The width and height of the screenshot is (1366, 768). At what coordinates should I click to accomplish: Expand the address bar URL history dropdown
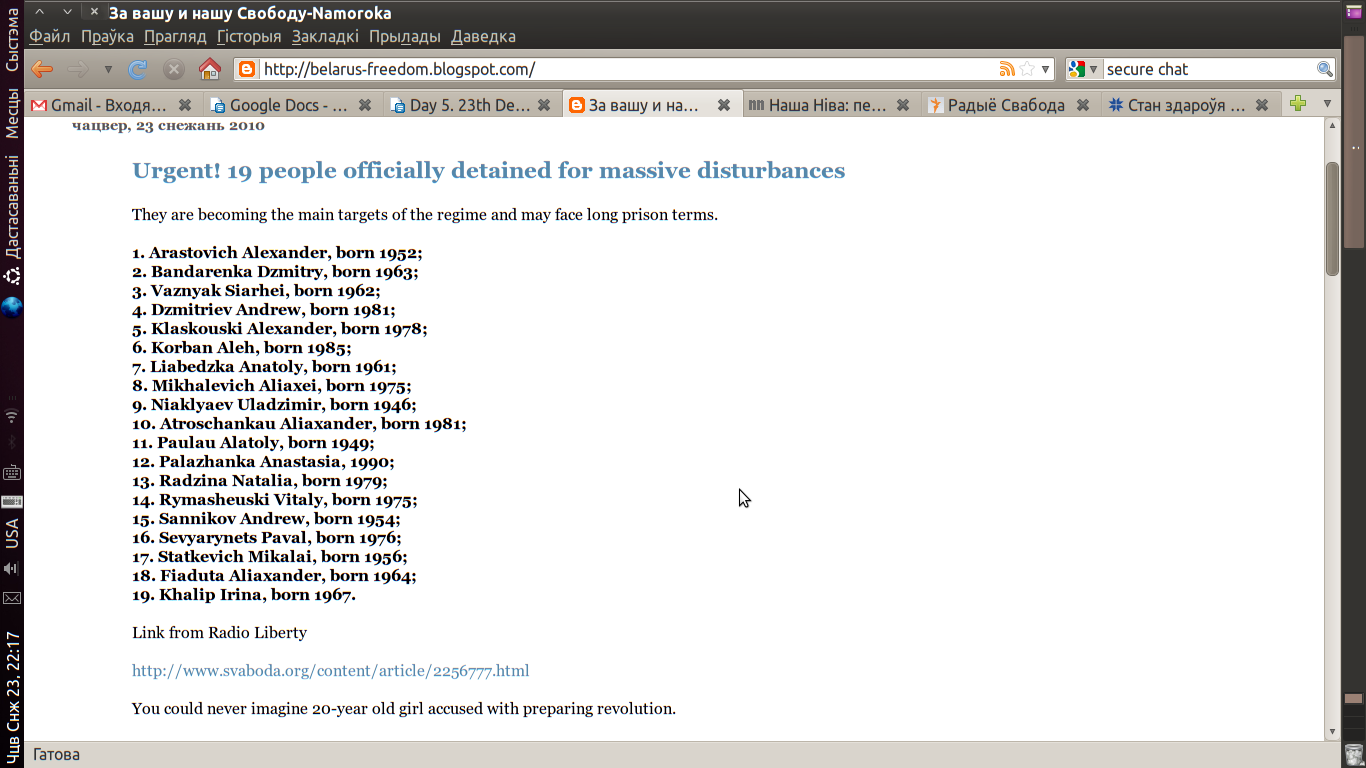point(1046,70)
